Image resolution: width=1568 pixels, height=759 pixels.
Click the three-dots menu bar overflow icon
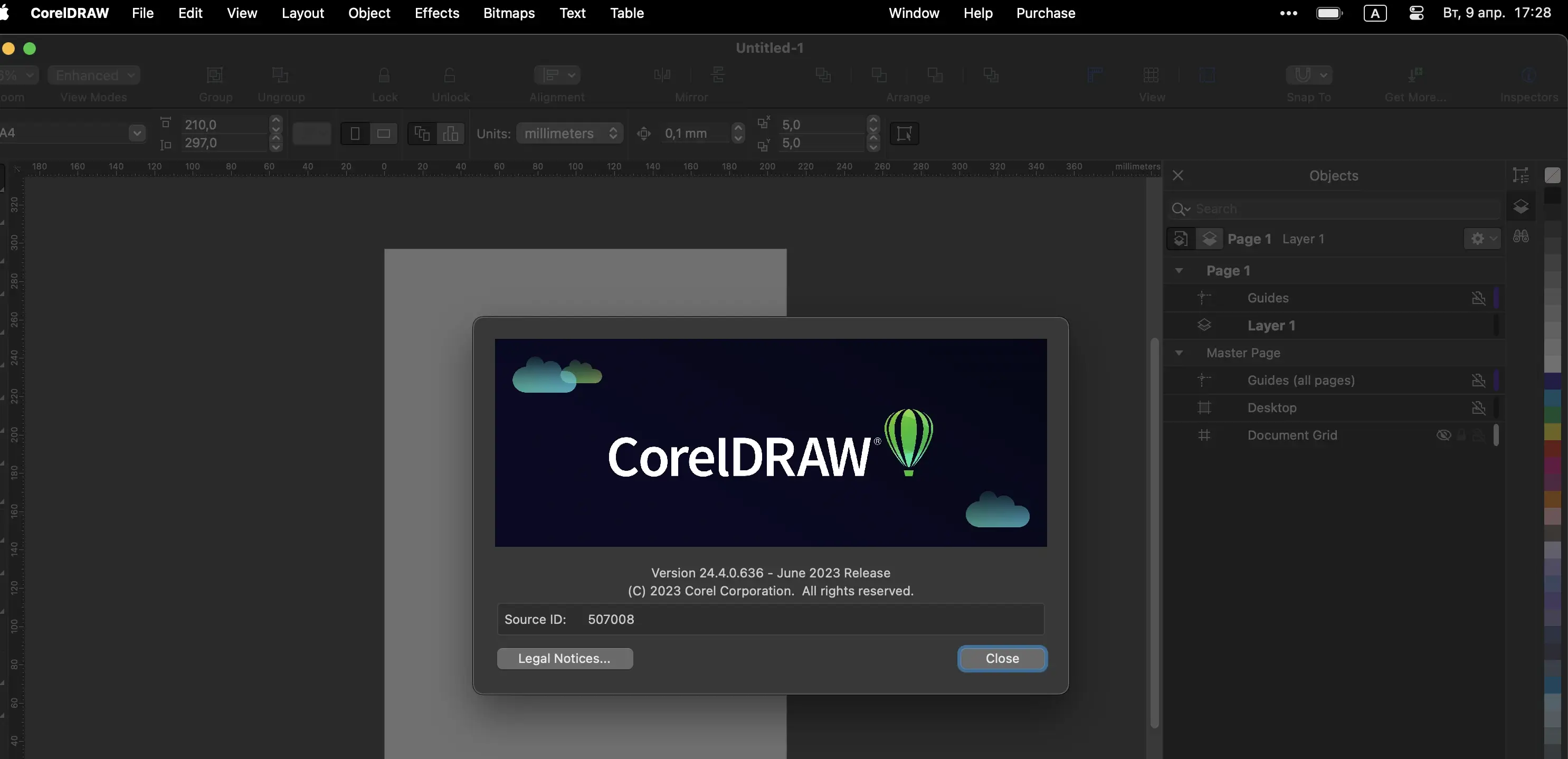point(1288,13)
